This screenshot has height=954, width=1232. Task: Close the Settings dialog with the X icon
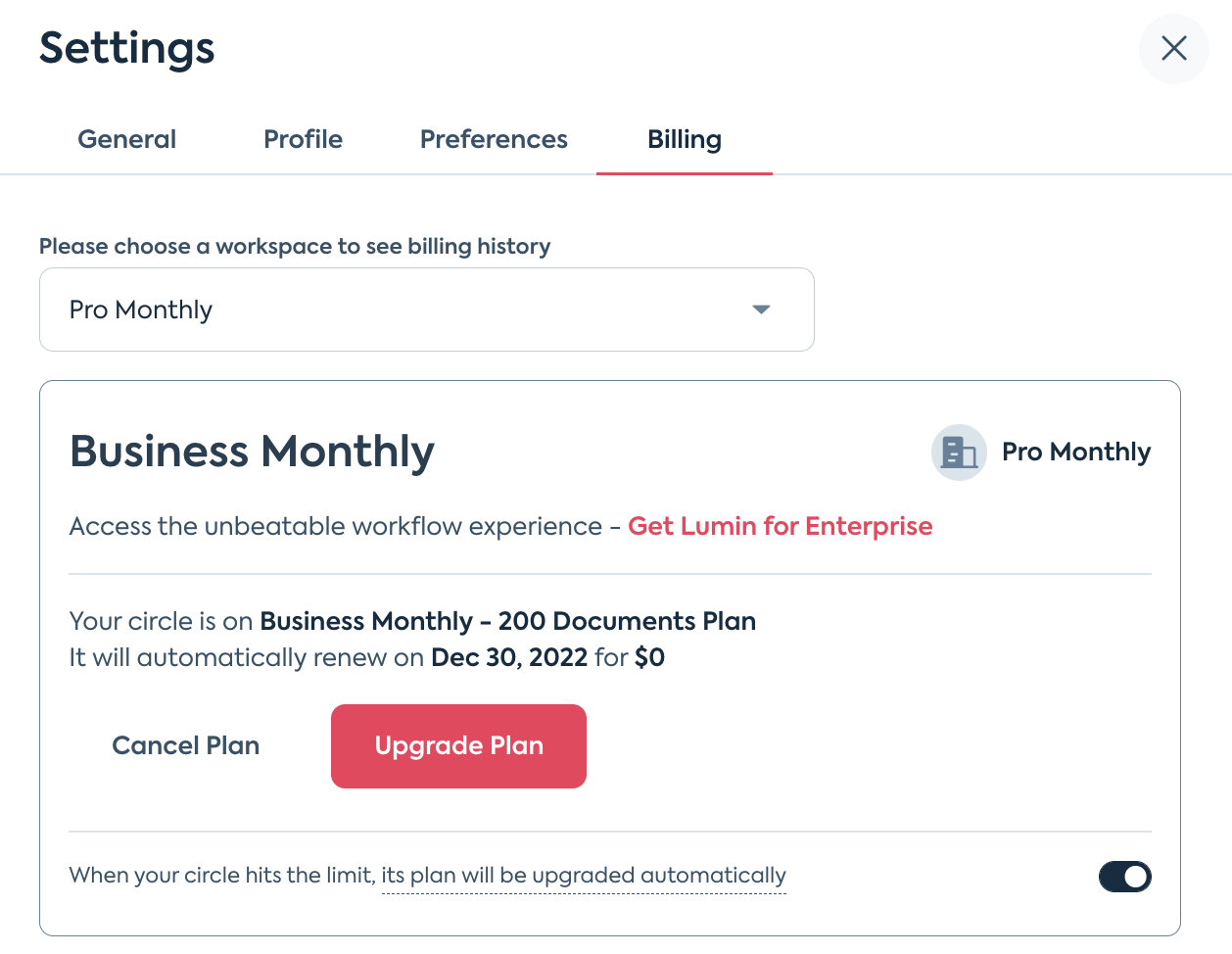pos(1173,48)
